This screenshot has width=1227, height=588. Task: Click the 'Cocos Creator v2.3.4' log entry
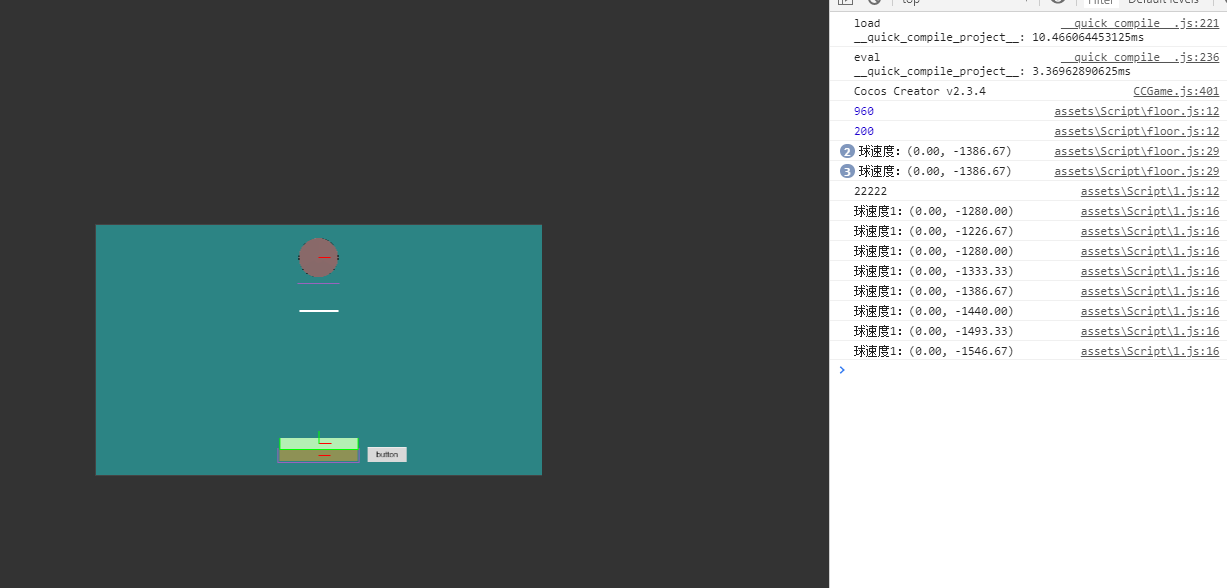coord(920,91)
